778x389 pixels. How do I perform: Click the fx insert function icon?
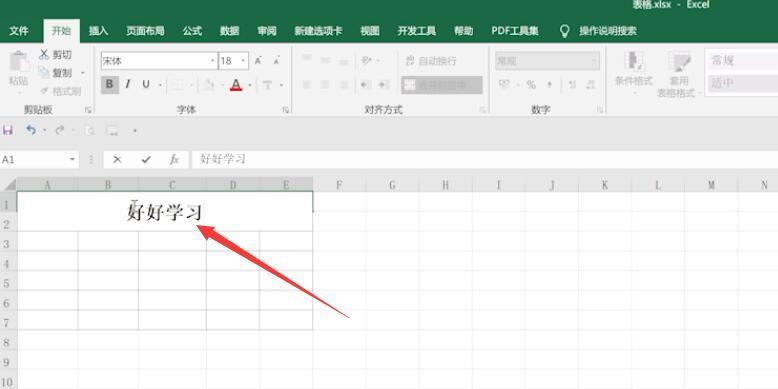[x=174, y=159]
